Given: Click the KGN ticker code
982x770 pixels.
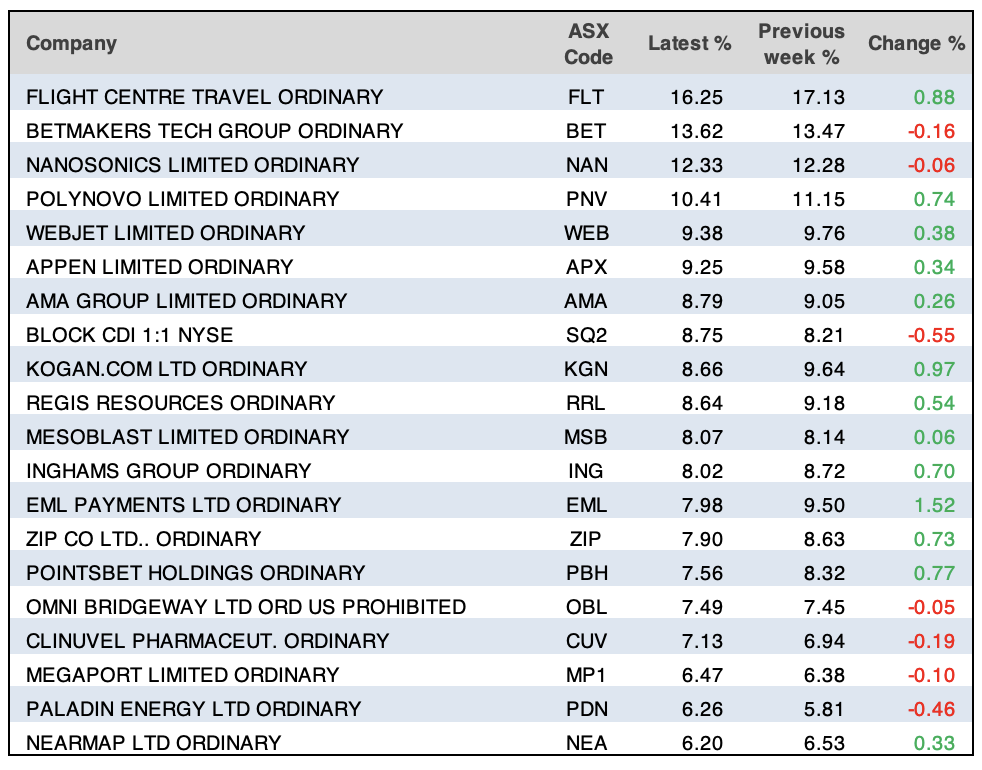Looking at the screenshot, I should 586,369.
